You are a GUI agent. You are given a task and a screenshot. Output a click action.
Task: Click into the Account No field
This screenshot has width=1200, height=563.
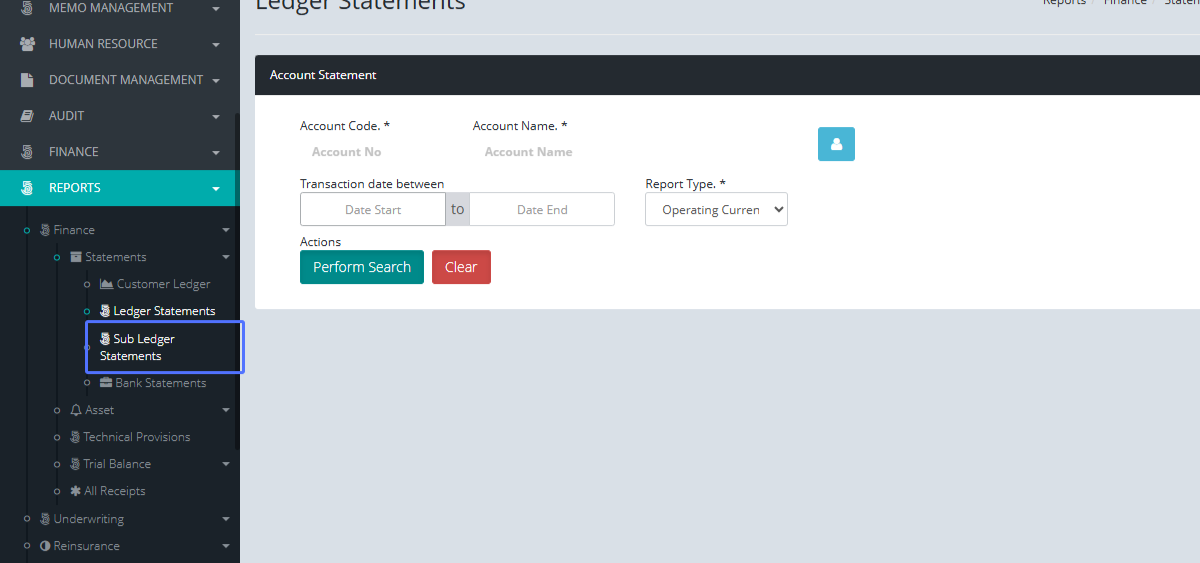click(346, 152)
